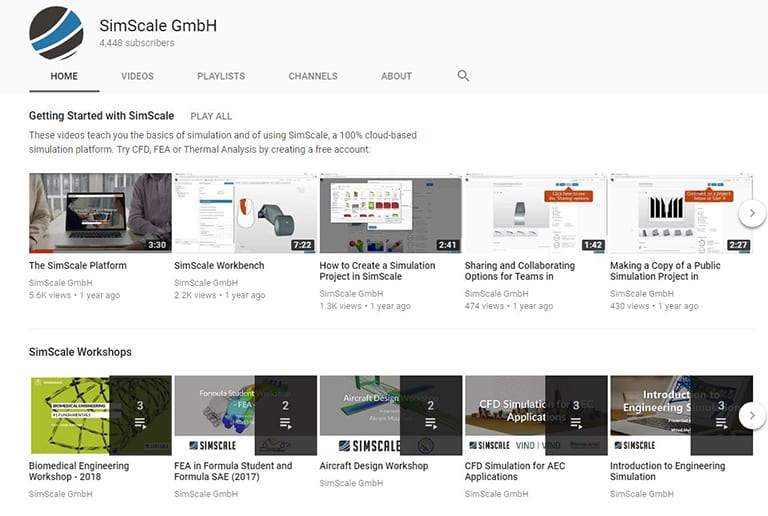
Task: Open The SimScale Platform video title
Action: click(77, 265)
